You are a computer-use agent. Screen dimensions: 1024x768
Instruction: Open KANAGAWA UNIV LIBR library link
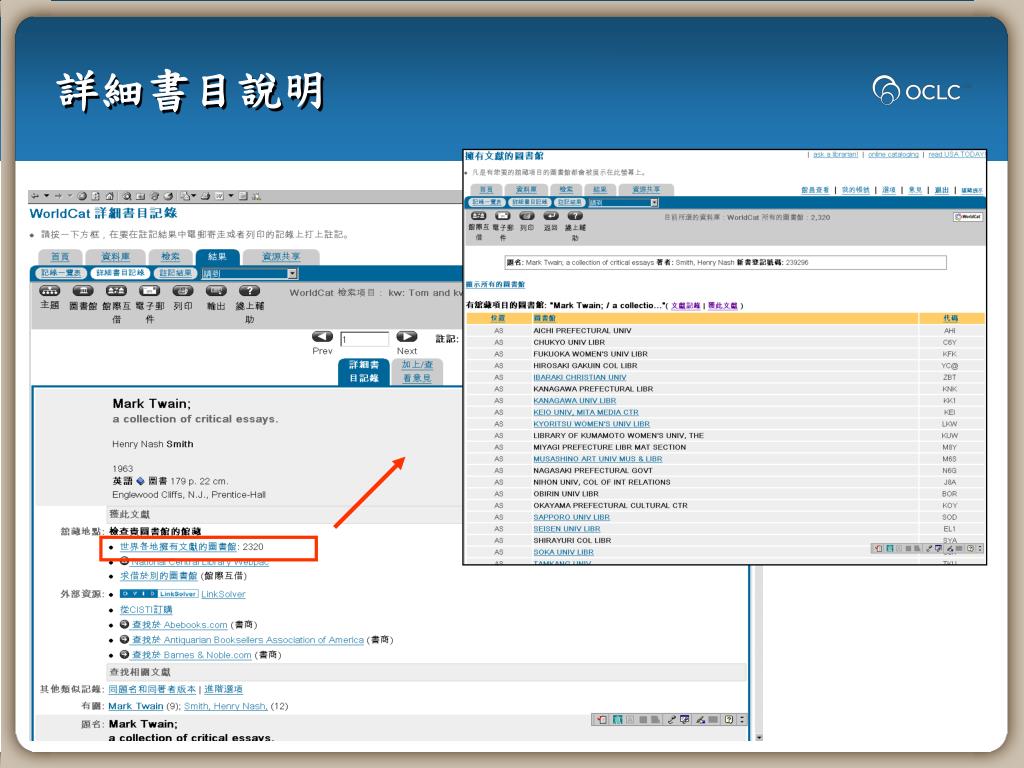coord(575,401)
